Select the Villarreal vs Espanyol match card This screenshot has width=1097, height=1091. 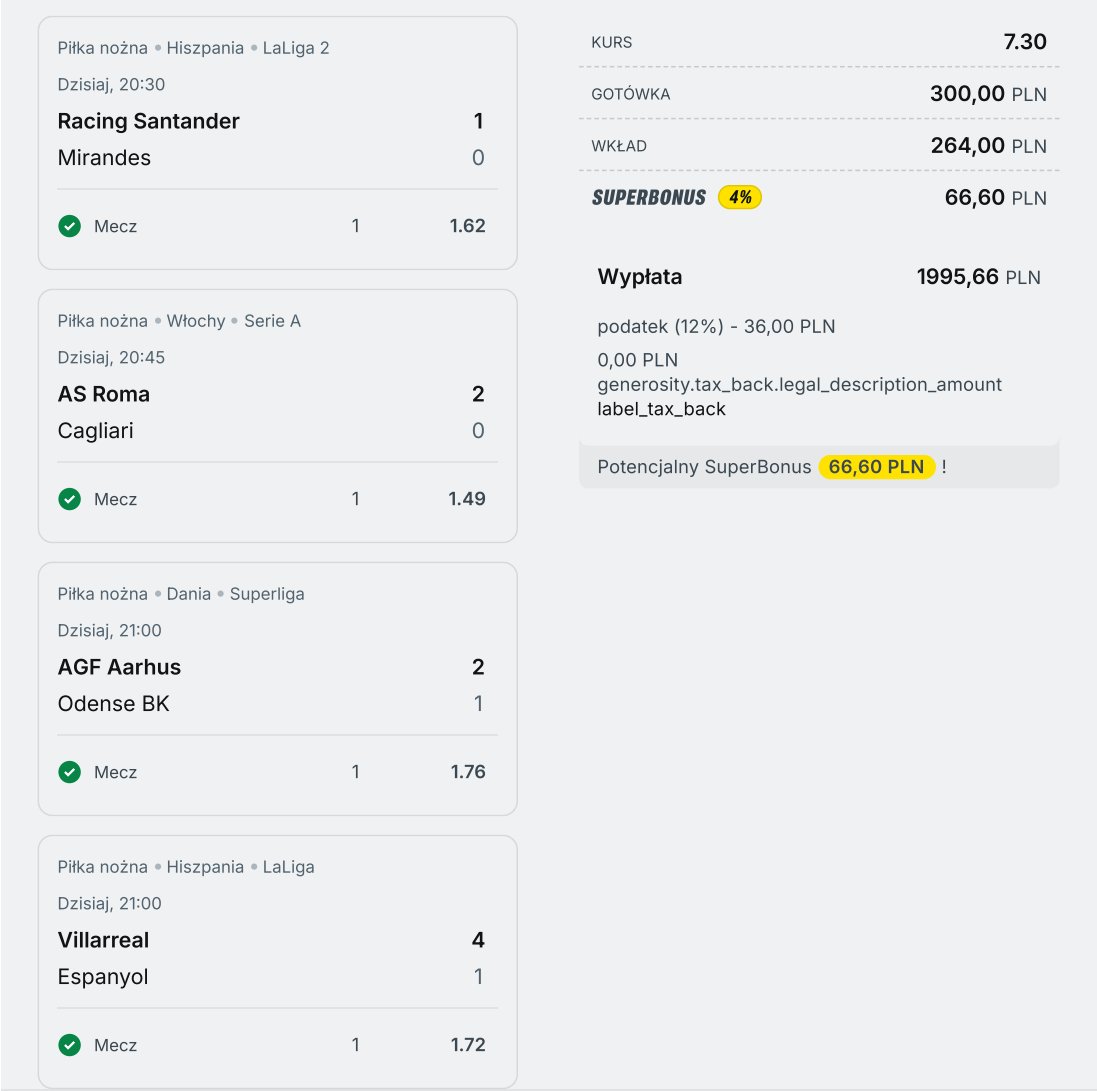(x=277, y=958)
